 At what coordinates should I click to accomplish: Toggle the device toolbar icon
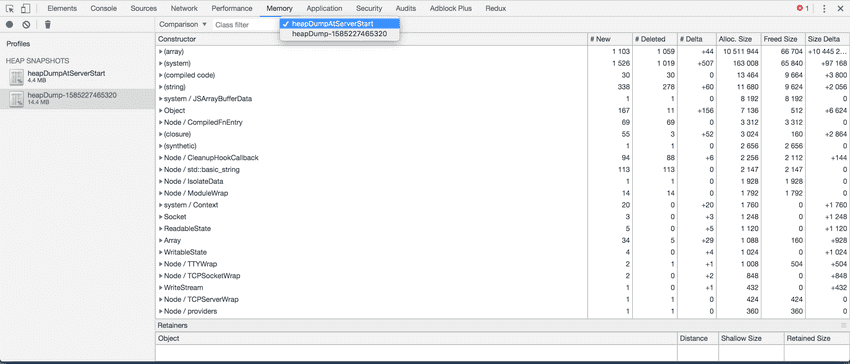point(25,9)
